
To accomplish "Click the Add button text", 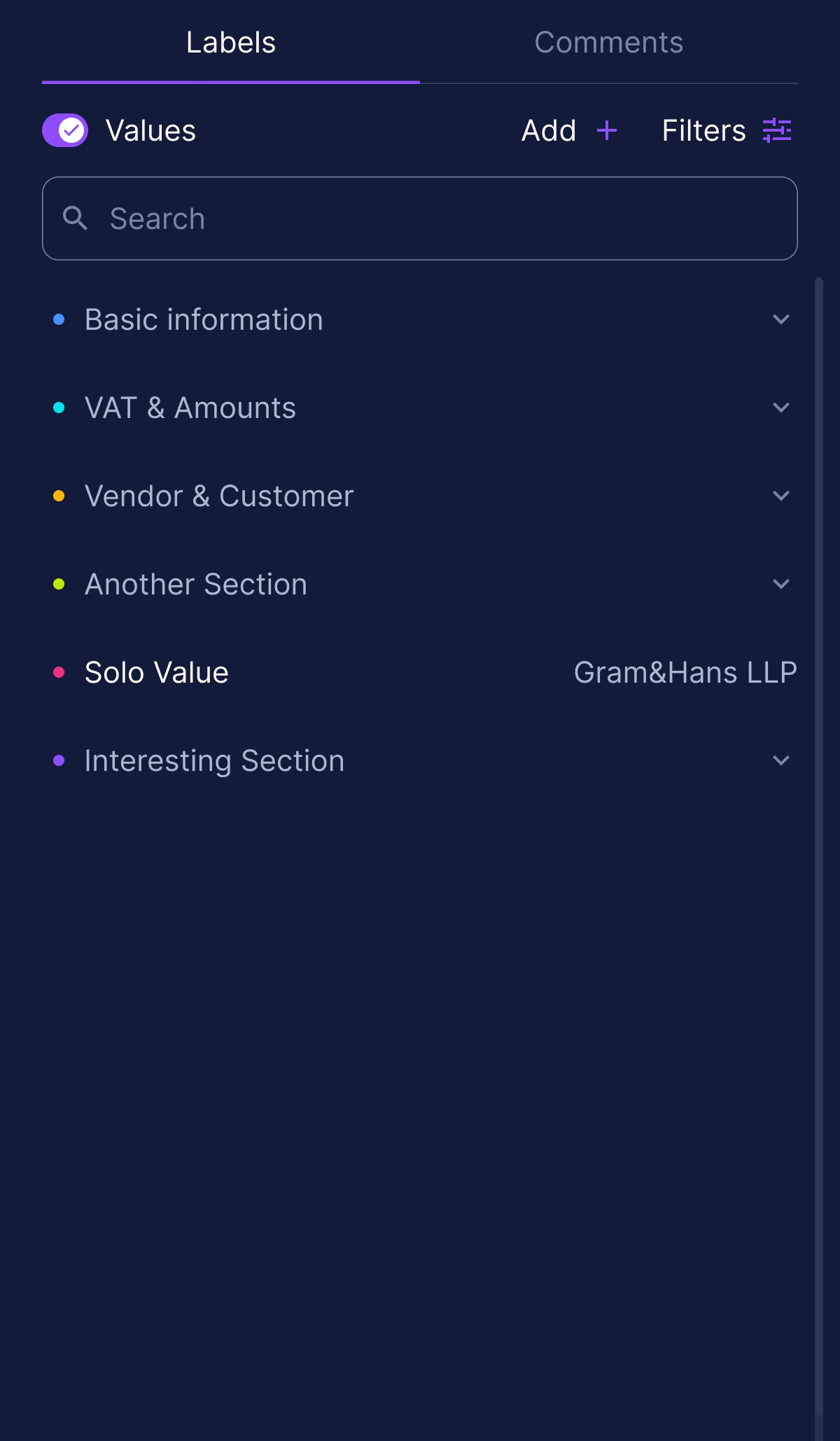I will [x=549, y=130].
